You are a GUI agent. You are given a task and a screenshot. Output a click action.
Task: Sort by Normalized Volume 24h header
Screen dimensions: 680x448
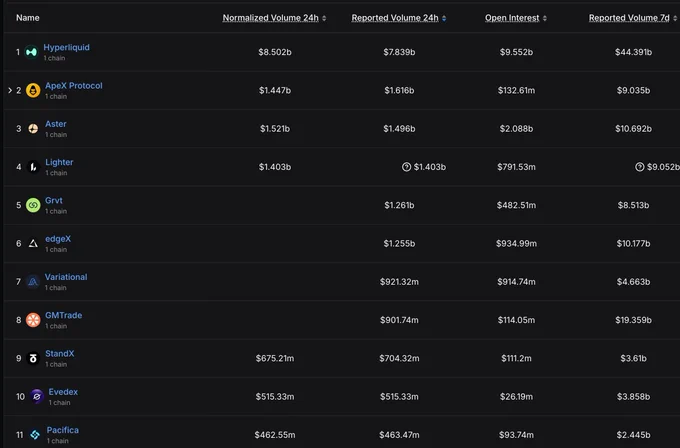click(x=271, y=18)
